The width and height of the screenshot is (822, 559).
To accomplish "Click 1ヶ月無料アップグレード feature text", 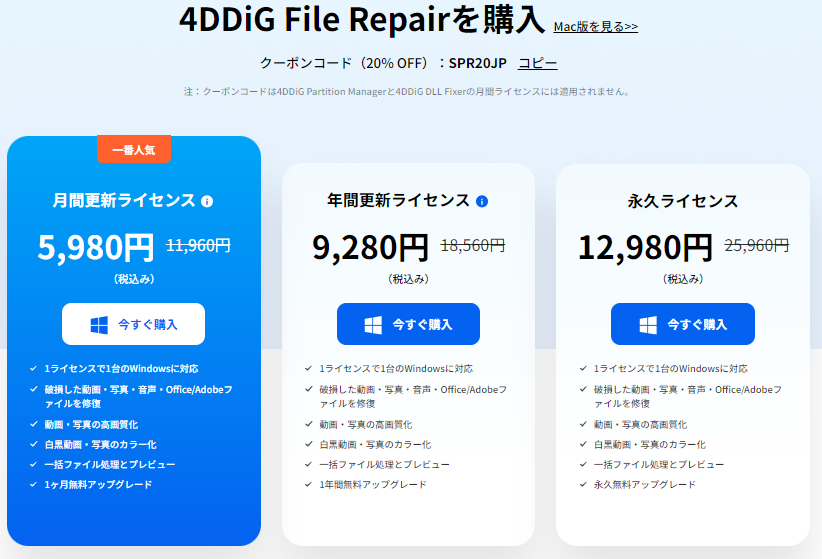I will 98,485.
